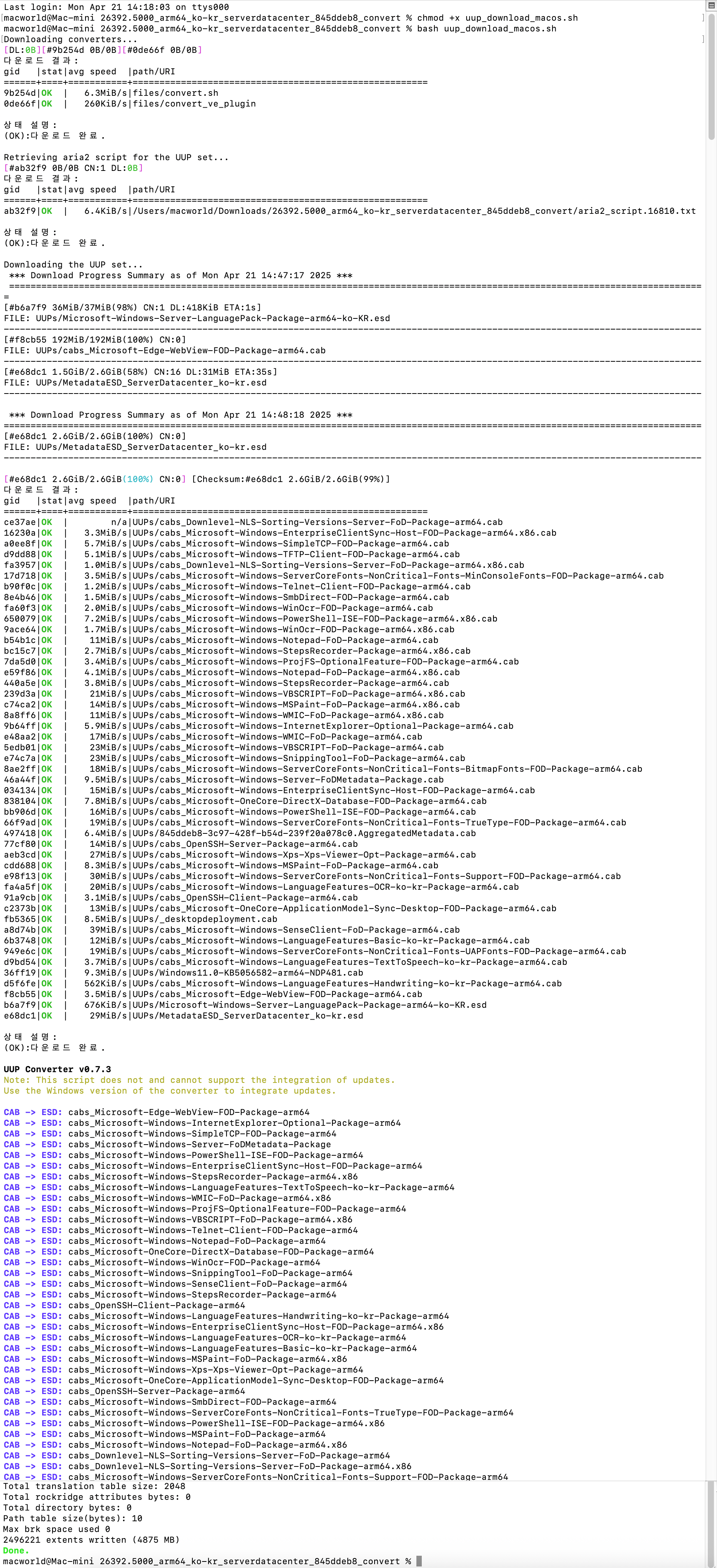Image resolution: width=717 pixels, height=1568 pixels.
Task: Click the Download Progress Summary 14:47:17 line
Action: click(x=181, y=275)
